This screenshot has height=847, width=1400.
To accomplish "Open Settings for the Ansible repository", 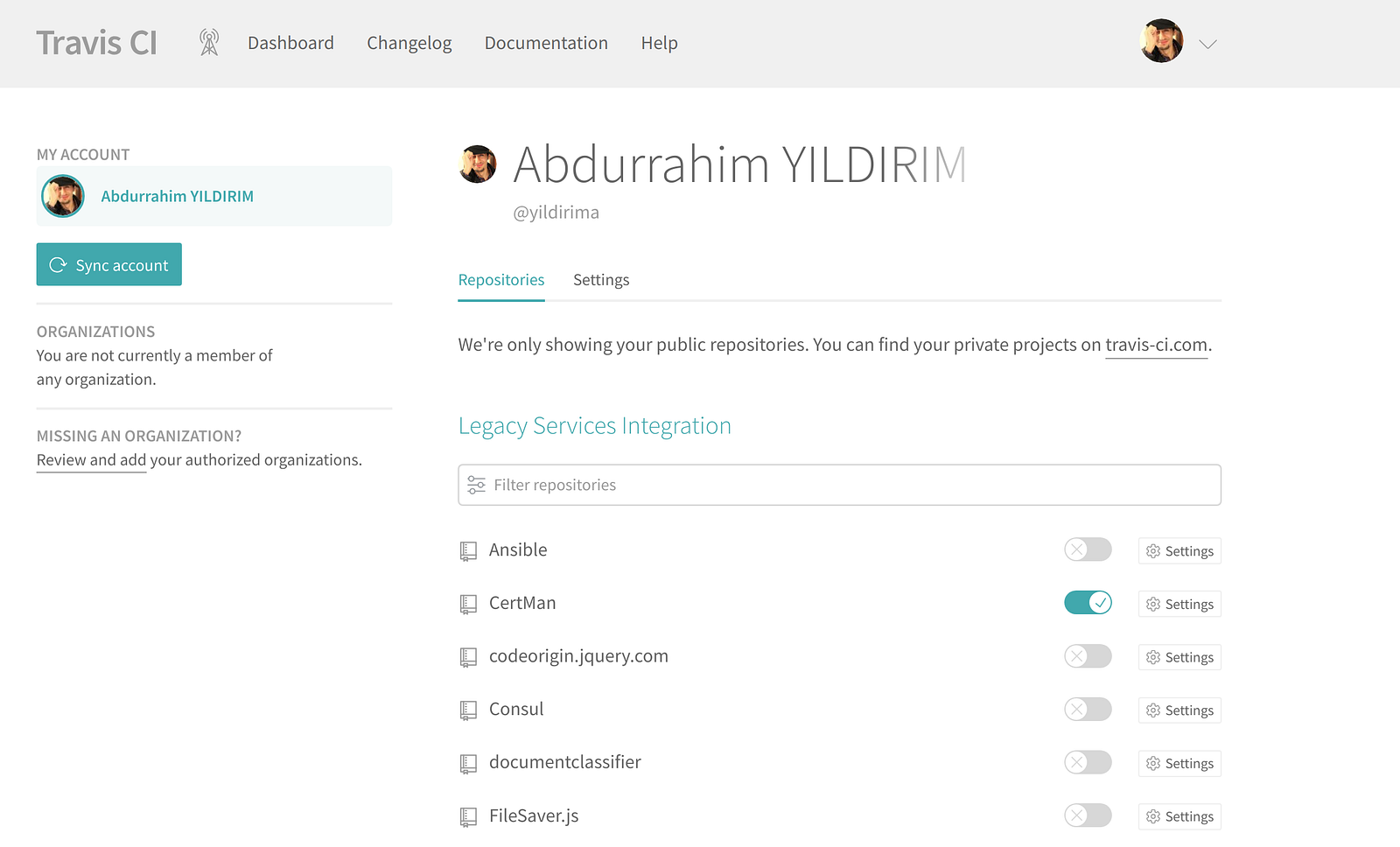I will tap(1179, 551).
